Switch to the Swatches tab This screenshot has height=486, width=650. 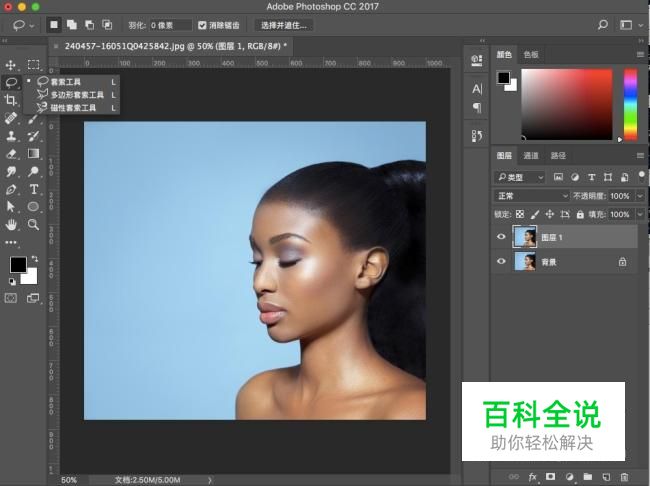pyautogui.click(x=531, y=54)
